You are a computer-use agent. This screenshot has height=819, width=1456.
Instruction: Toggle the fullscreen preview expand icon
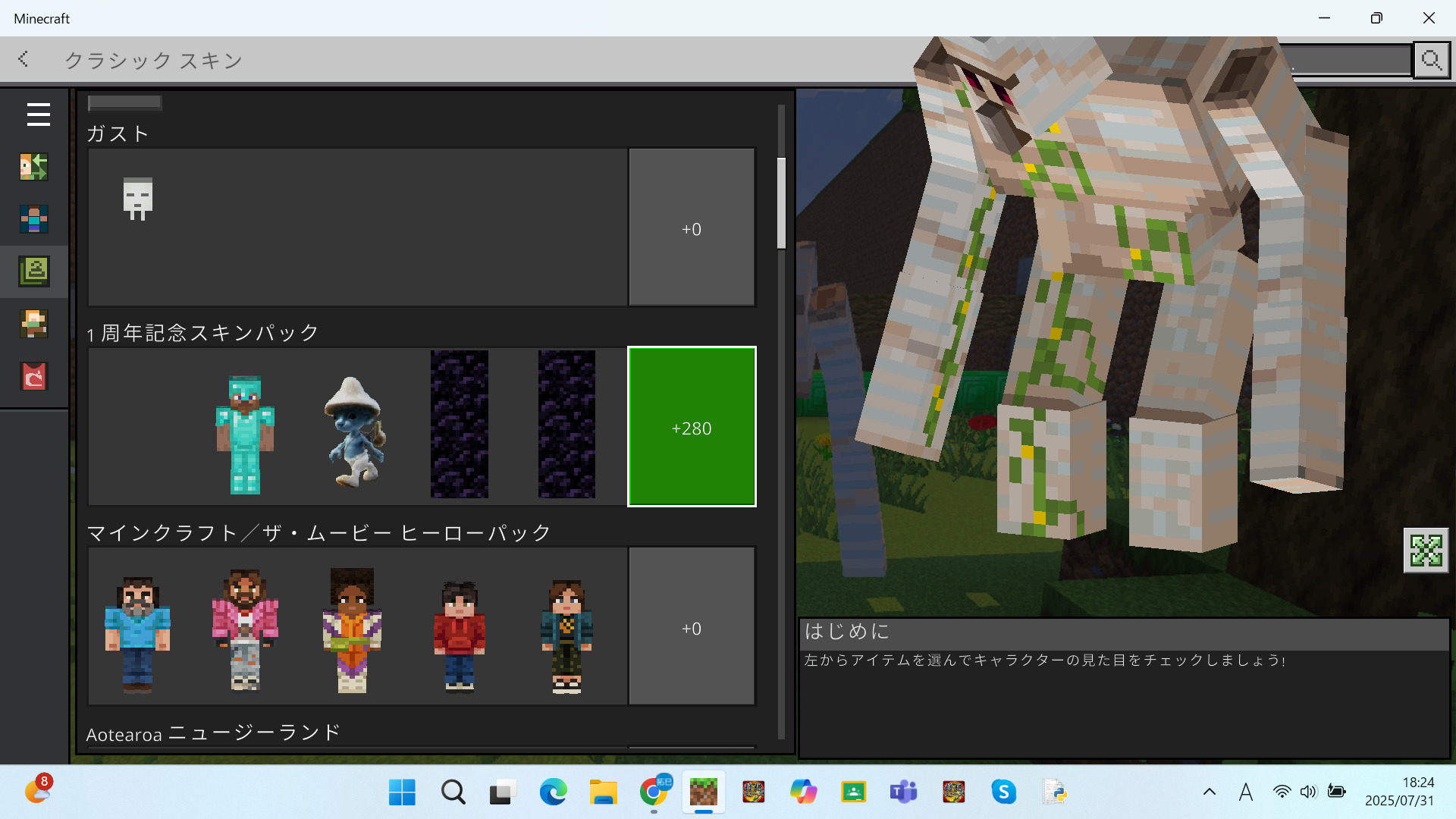[x=1426, y=550]
